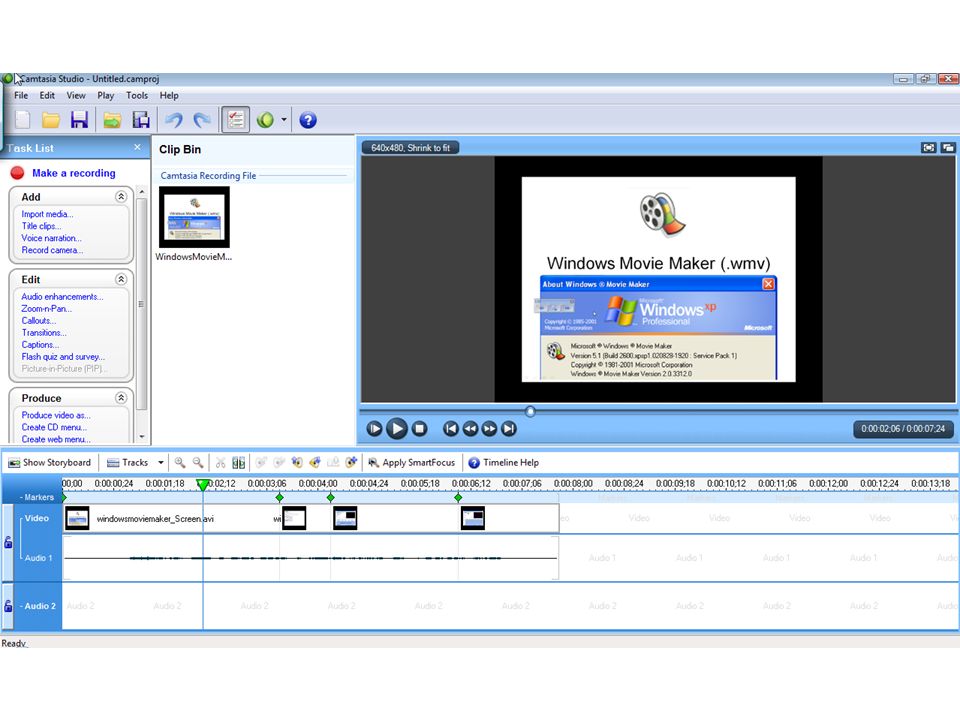Click the New Project toolbar icon
The height and width of the screenshot is (720, 960).
click(x=23, y=119)
